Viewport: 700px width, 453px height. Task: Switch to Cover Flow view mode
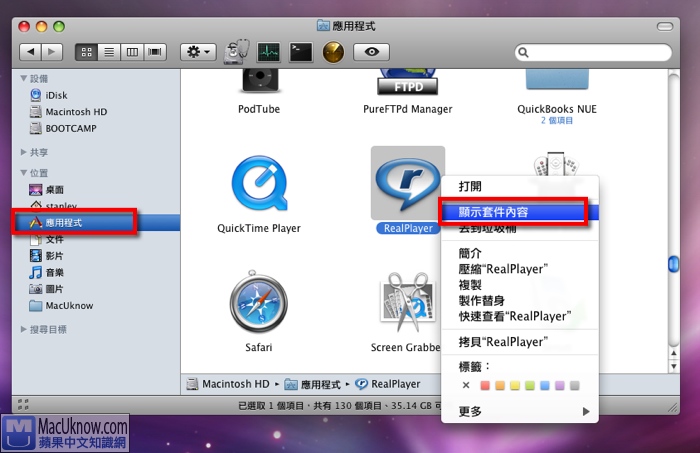[x=155, y=52]
